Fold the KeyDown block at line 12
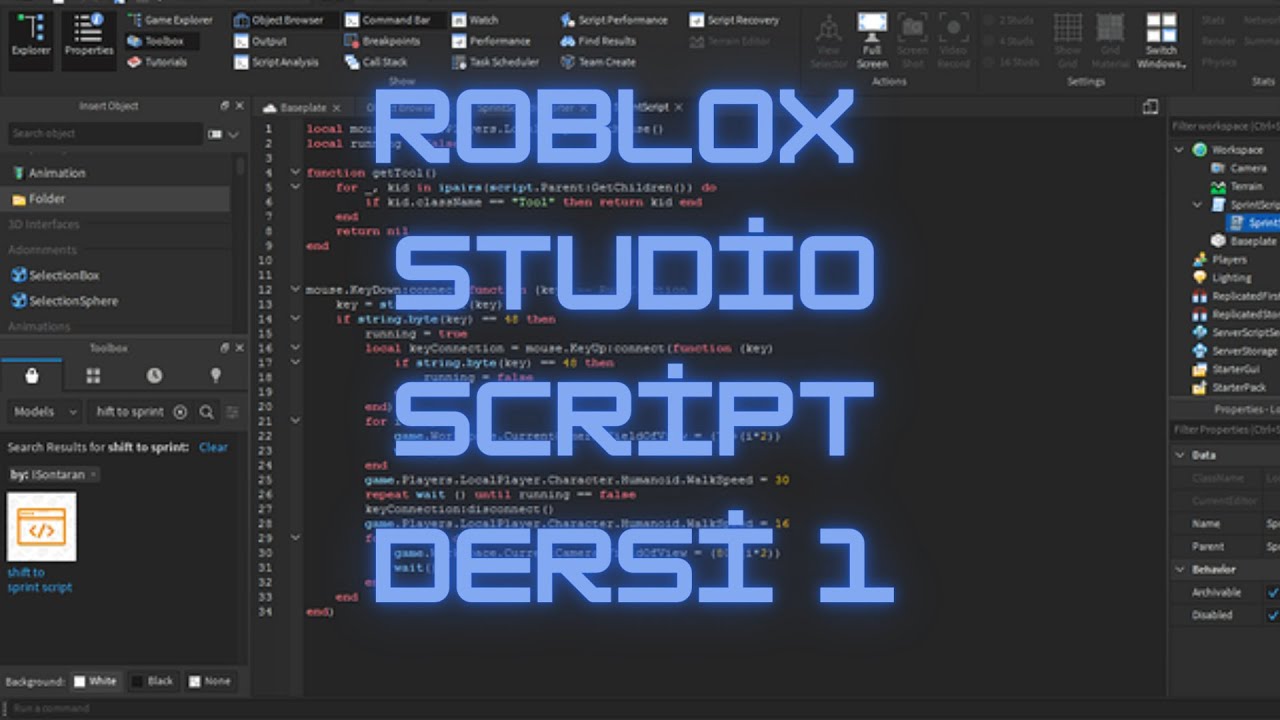 click(x=295, y=290)
